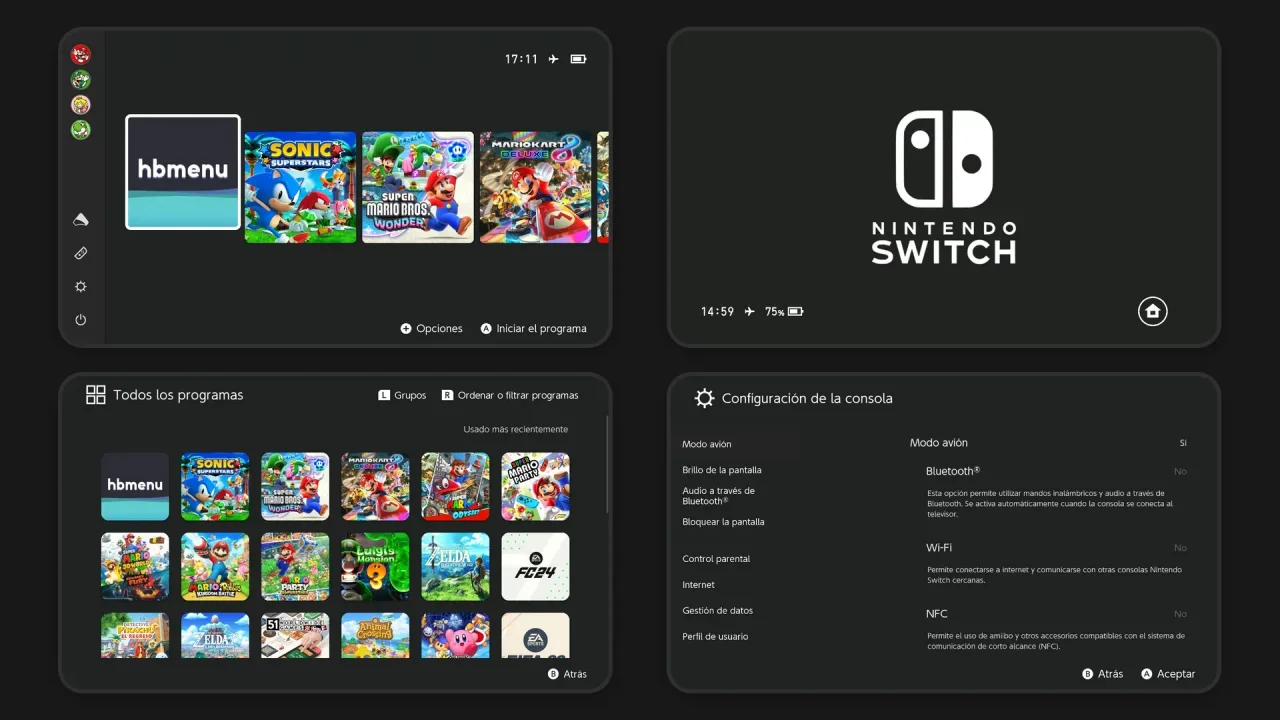
Task: Select Super Mario Bros. Wonder on the home carousel
Action: click(x=418, y=187)
